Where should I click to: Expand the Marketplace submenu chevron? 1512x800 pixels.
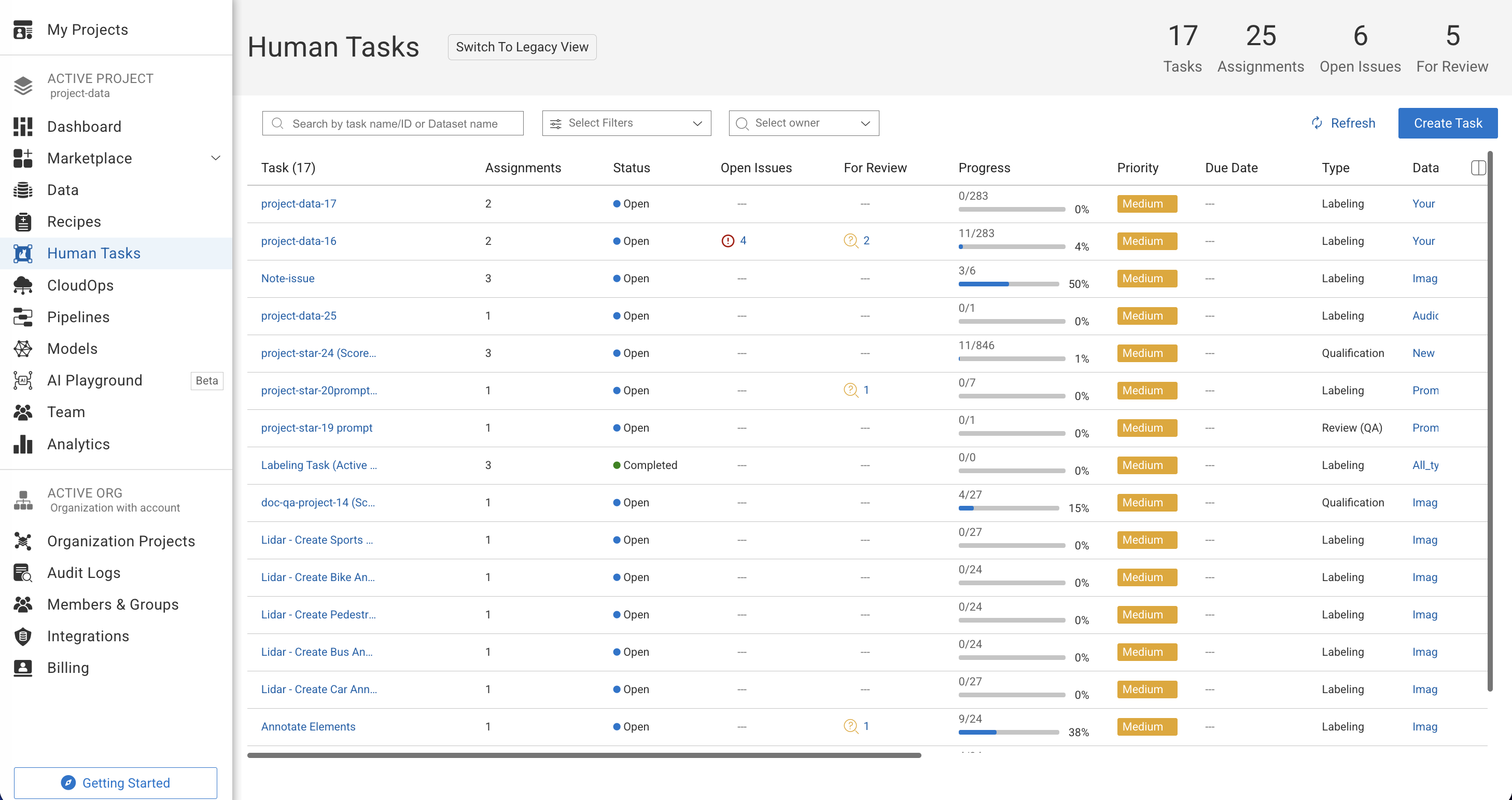point(215,158)
